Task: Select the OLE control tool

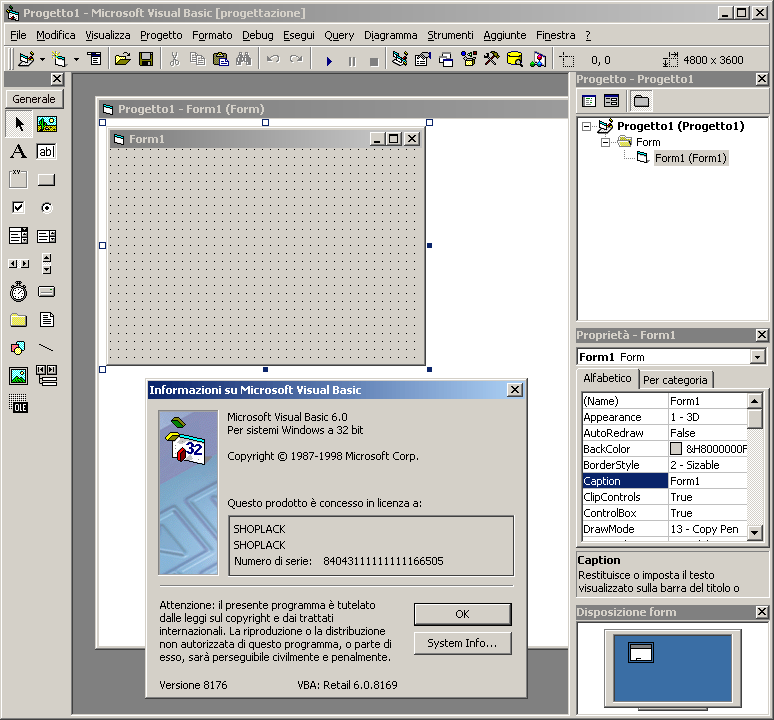Action: [19, 404]
